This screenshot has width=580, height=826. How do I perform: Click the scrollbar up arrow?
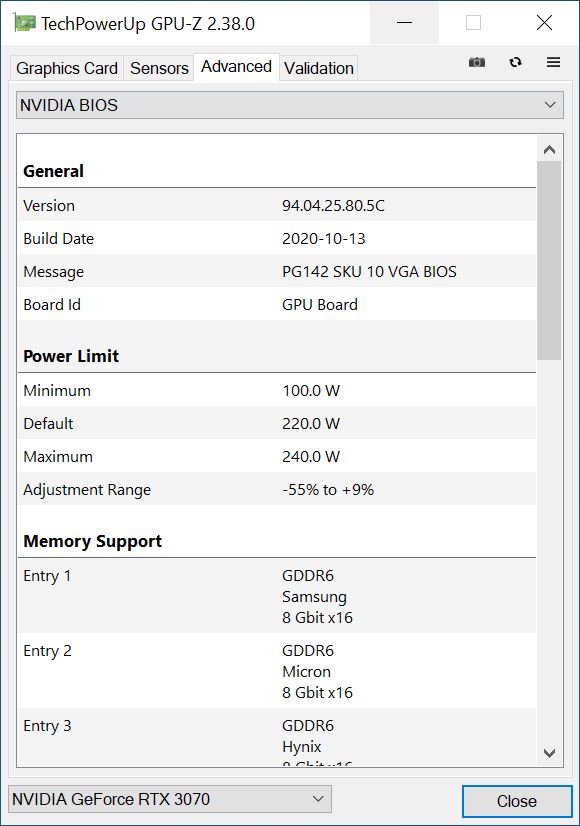pyautogui.click(x=549, y=150)
